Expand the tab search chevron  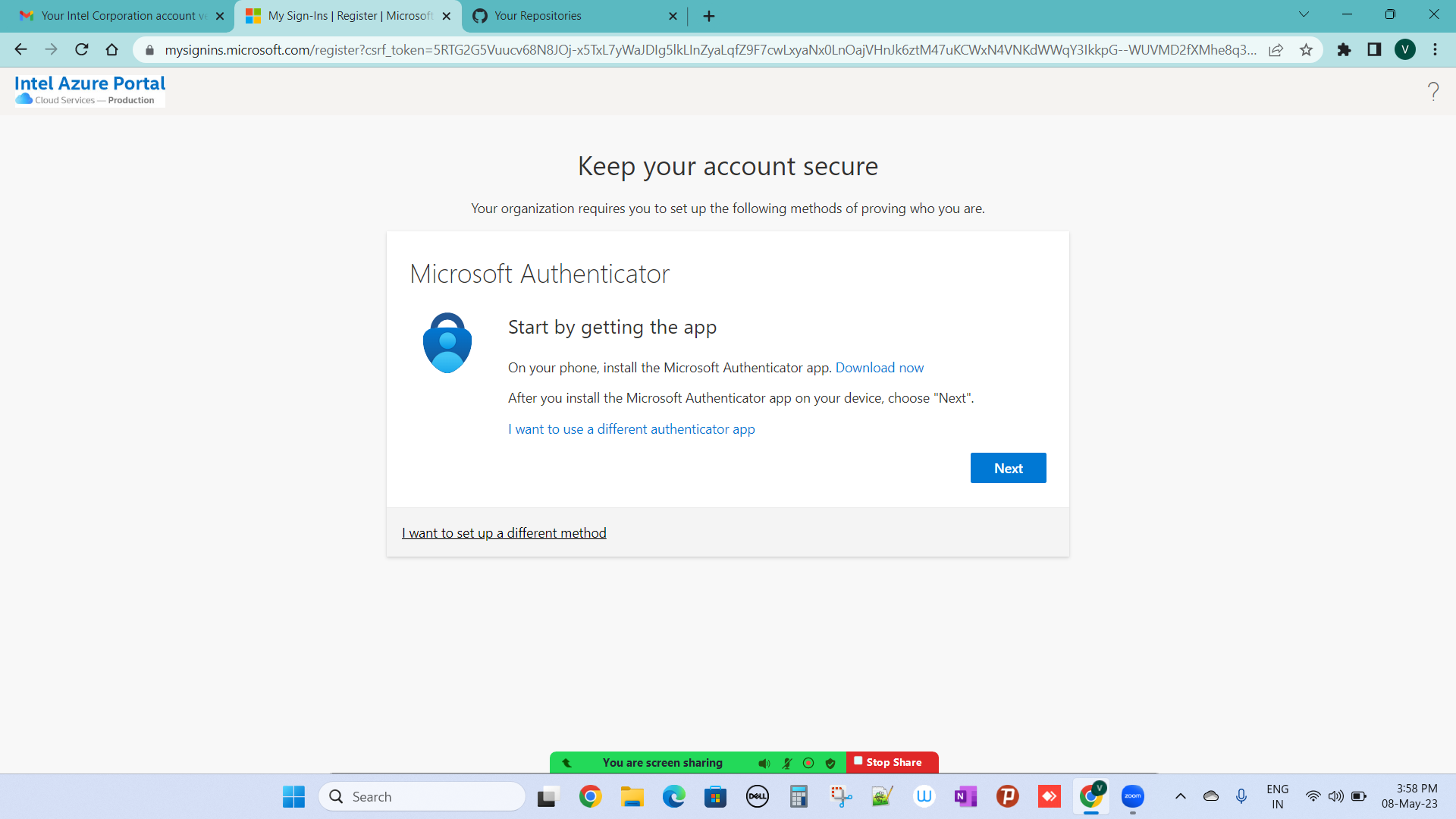click(x=1304, y=14)
